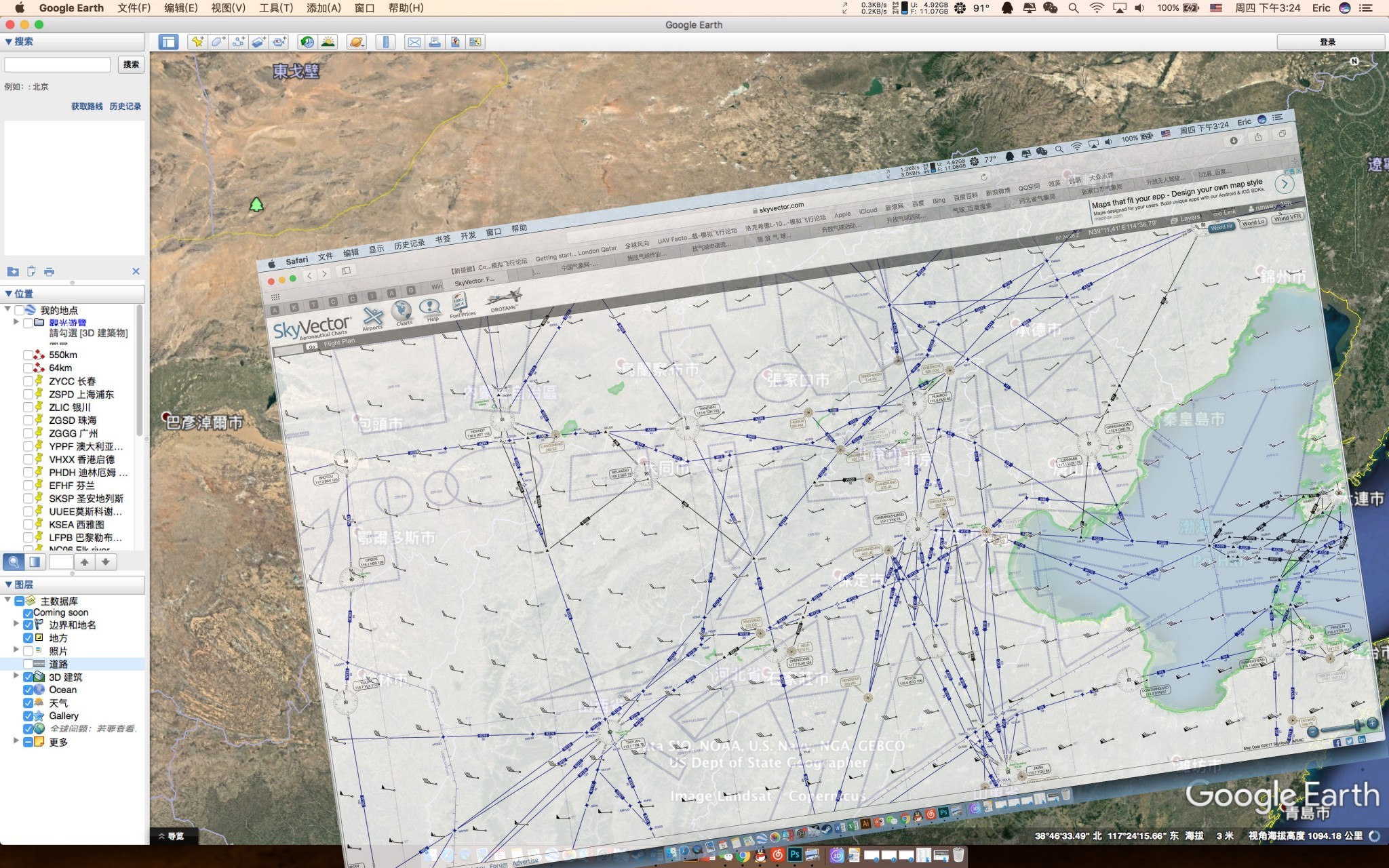The image size is (1389, 868).
Task: Collapse the 图层 layers panel
Action: click(x=9, y=585)
